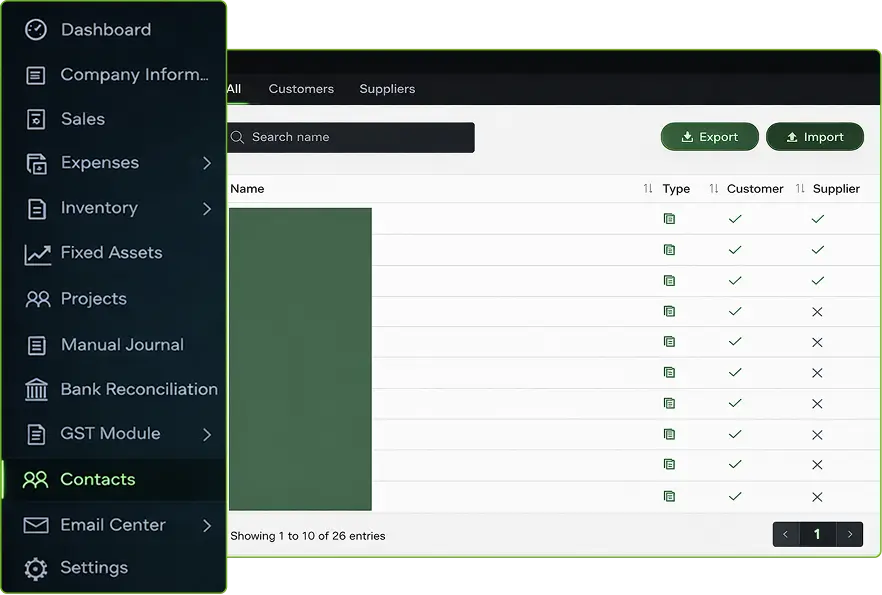The height and width of the screenshot is (595, 882).
Task: Toggle the last row's Supplier cross mark
Action: (x=817, y=497)
